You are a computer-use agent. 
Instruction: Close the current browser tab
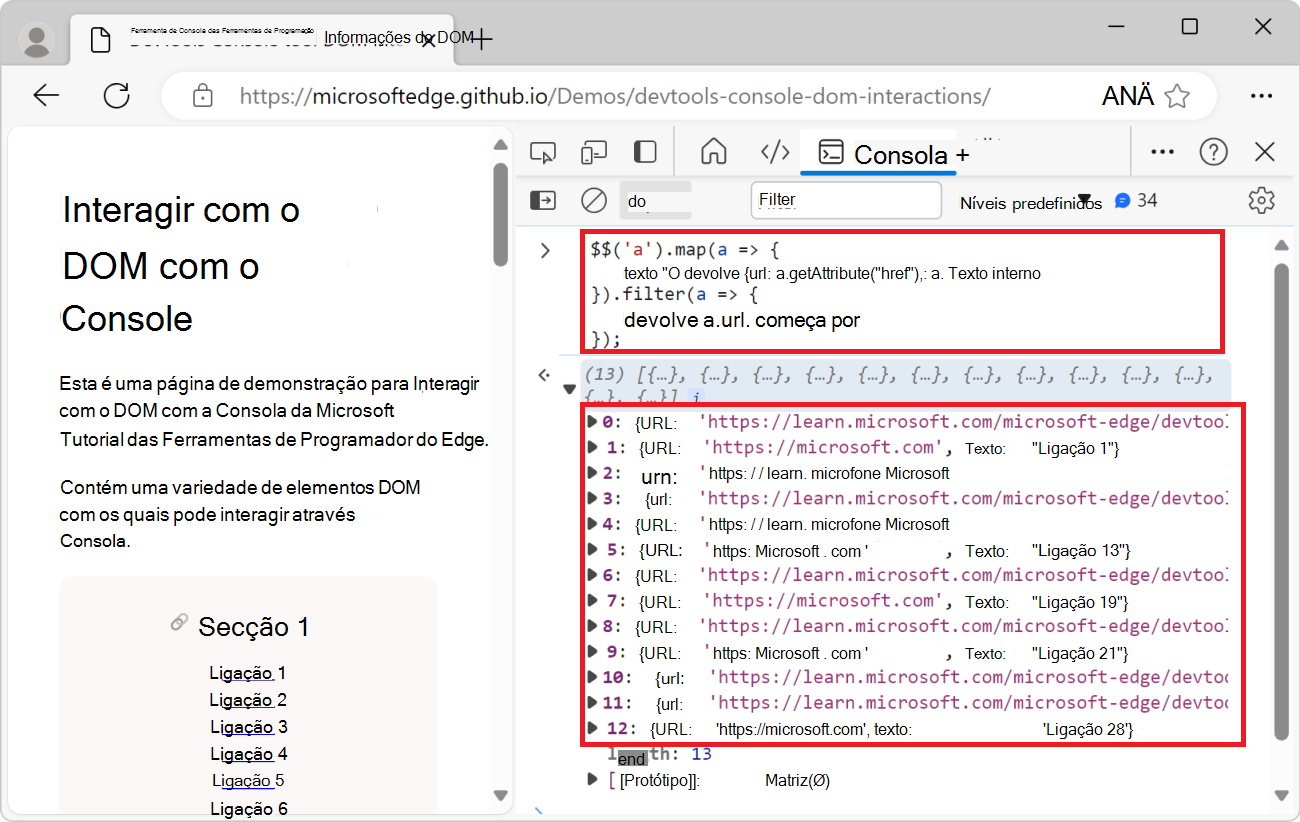click(428, 40)
